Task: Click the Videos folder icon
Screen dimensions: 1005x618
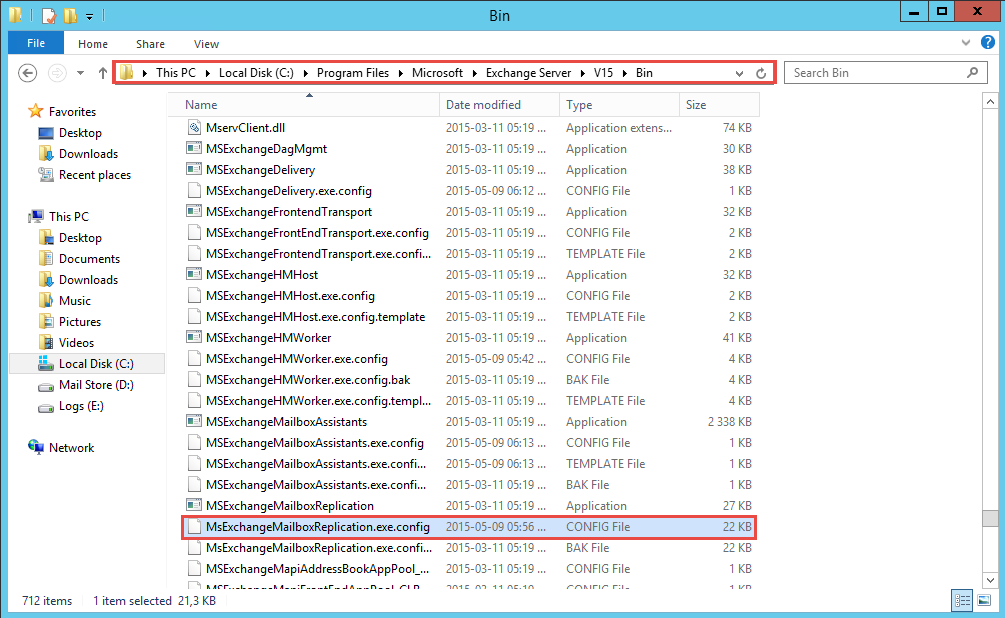Action: tap(46, 343)
